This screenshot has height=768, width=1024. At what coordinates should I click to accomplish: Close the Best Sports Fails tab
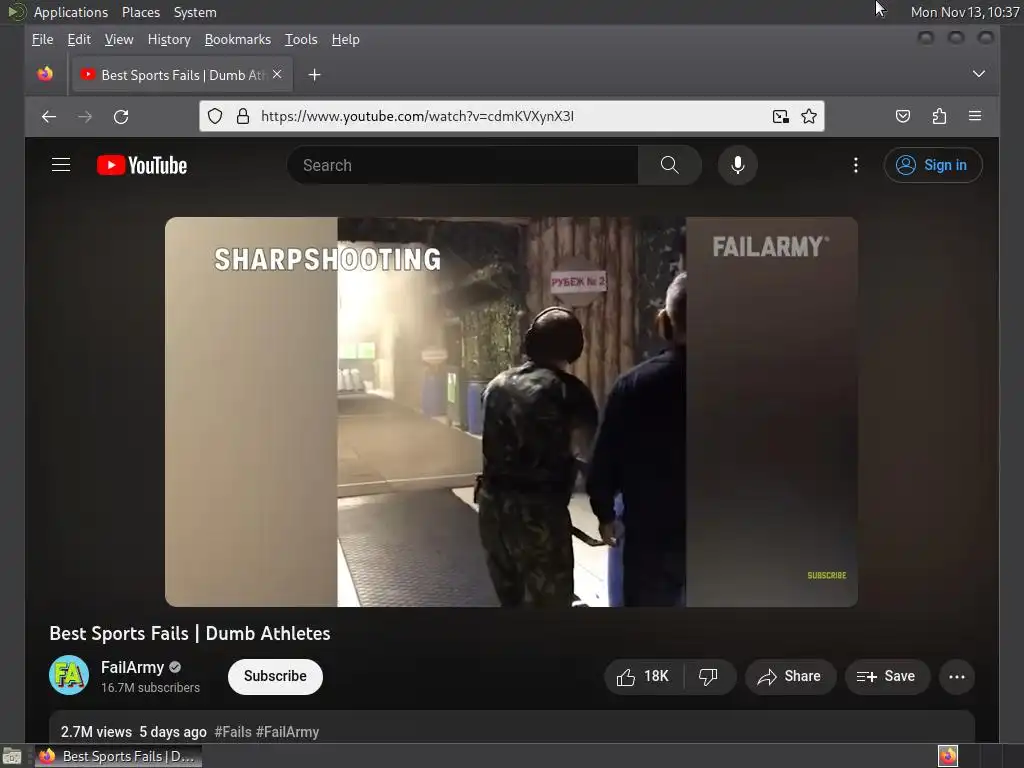[277, 74]
